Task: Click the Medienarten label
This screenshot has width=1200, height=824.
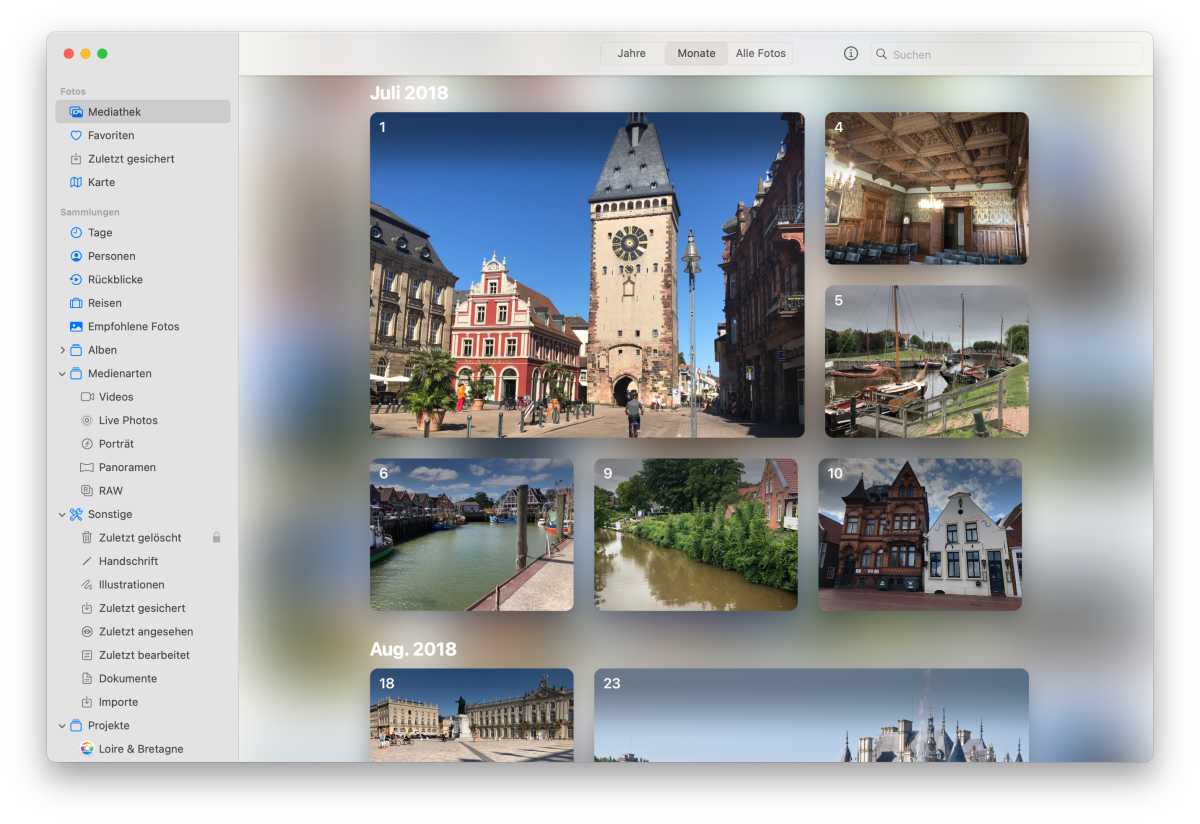Action: (x=120, y=374)
